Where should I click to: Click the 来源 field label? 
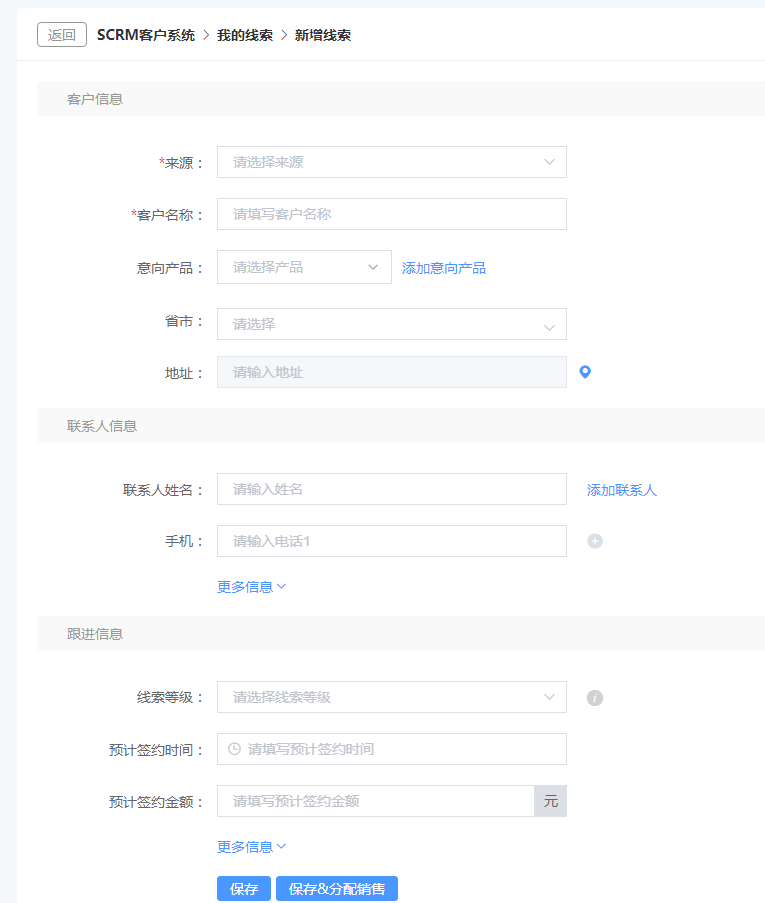181,163
